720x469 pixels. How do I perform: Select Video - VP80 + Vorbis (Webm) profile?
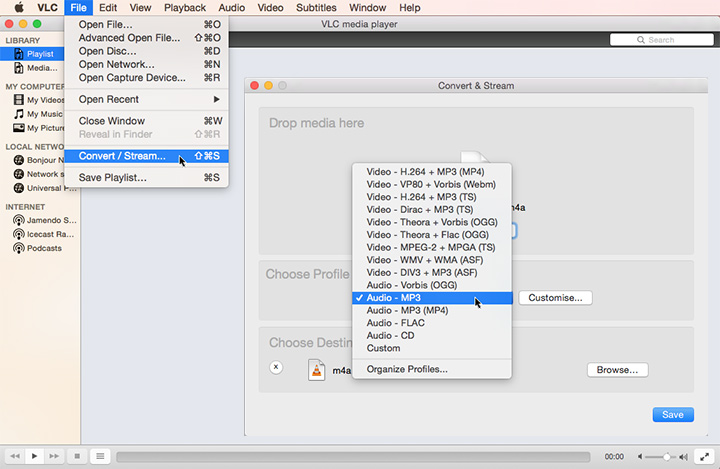432,184
